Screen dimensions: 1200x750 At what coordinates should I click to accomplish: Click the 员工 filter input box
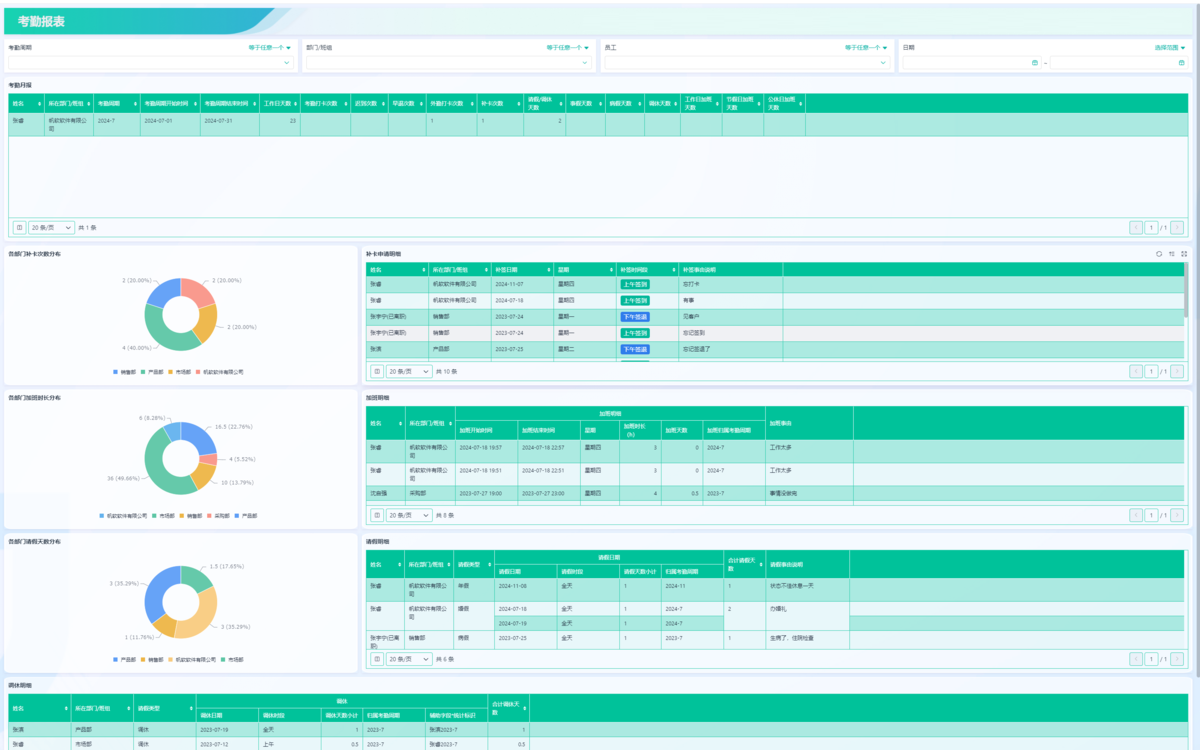point(745,62)
